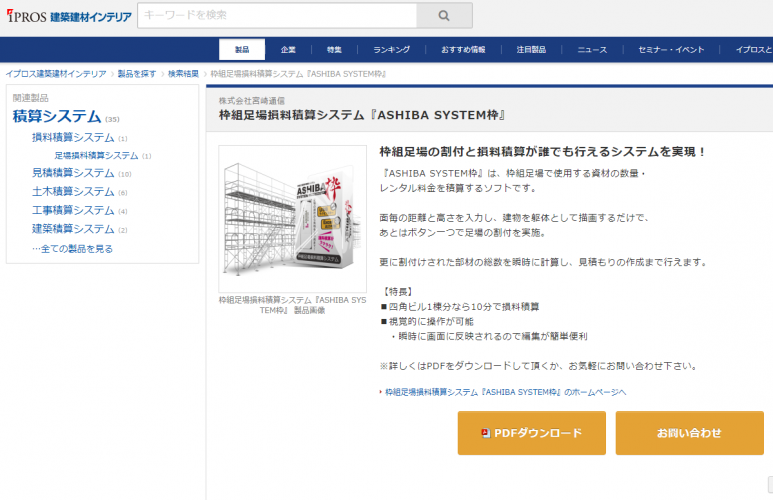
Task: Open おすすめ情報 navigation item
Action: pos(463,49)
